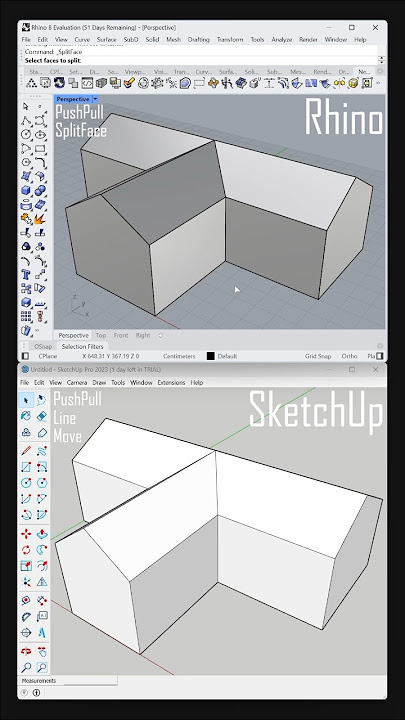Select the Paint Bucket tool in SketchUp
Viewport: 405px width, 720px height.
26,416
